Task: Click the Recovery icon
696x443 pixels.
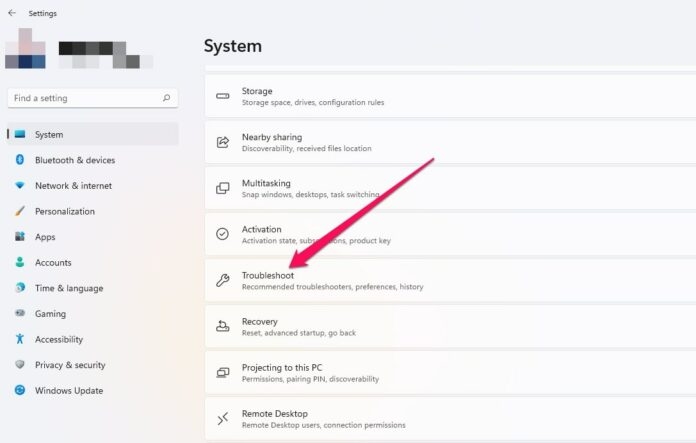Action: pos(223,327)
